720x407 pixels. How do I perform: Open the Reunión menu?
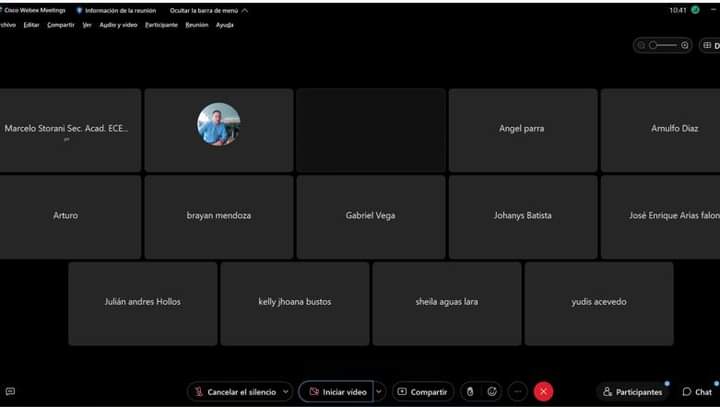(197, 25)
